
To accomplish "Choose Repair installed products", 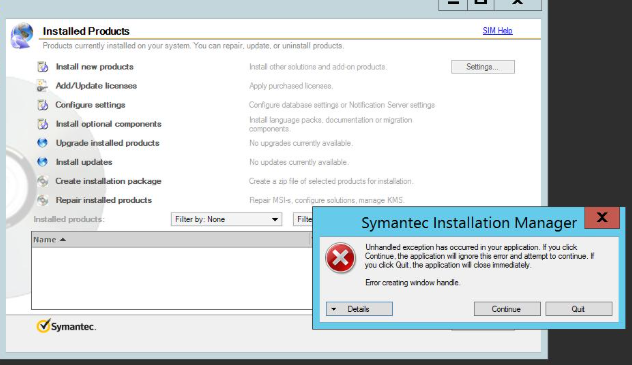I will [x=104, y=200].
